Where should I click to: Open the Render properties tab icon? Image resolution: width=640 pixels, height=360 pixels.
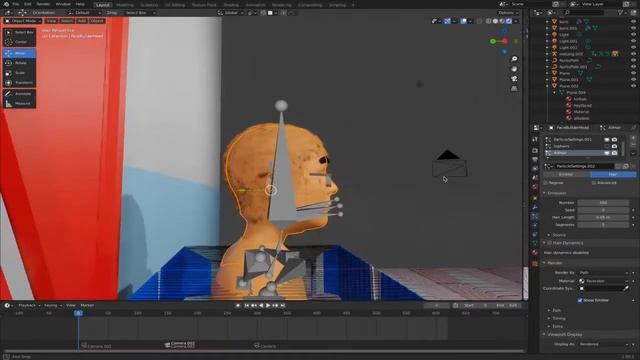[x=535, y=151]
